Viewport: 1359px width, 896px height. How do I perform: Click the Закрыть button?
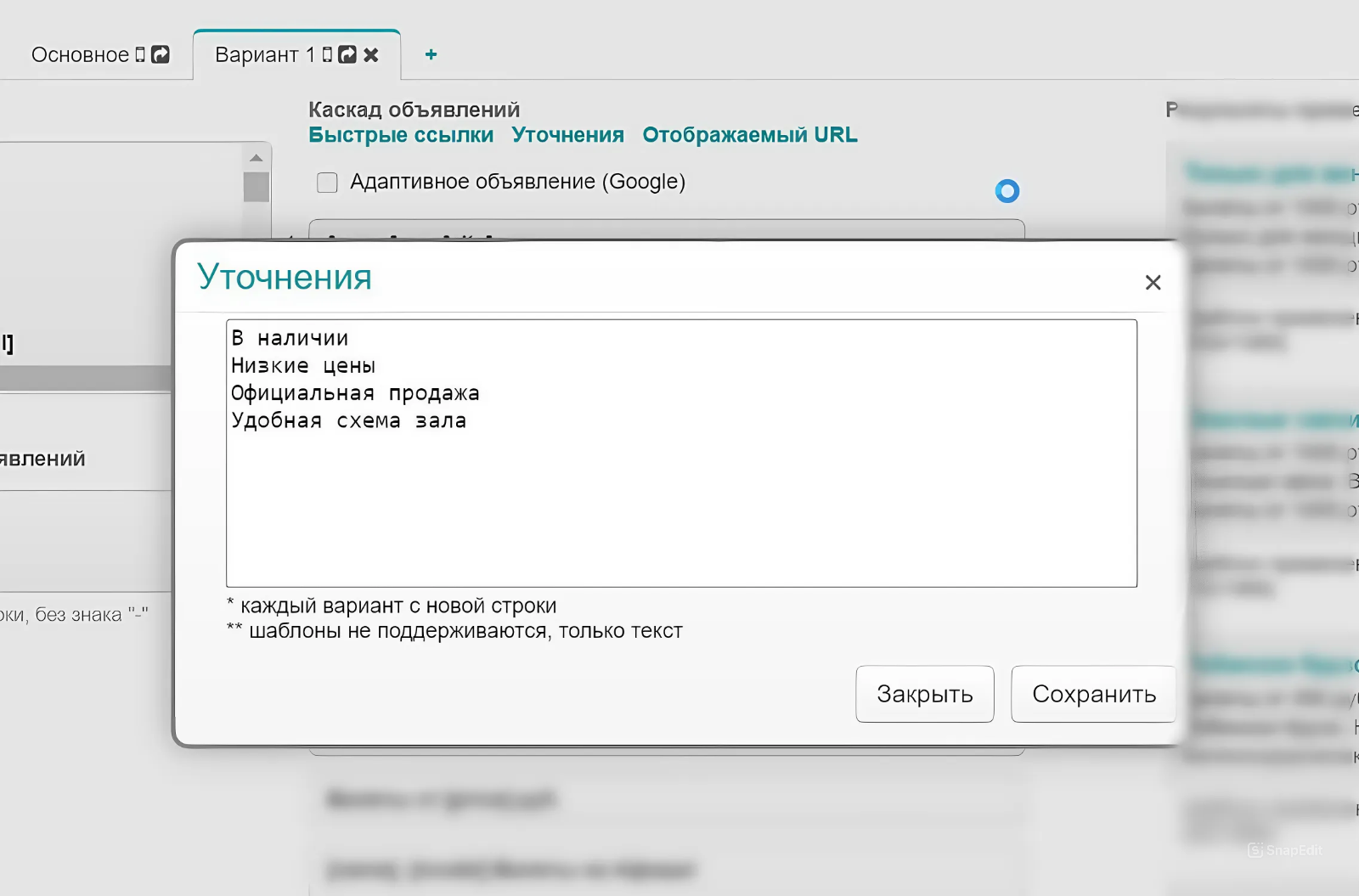tap(925, 694)
